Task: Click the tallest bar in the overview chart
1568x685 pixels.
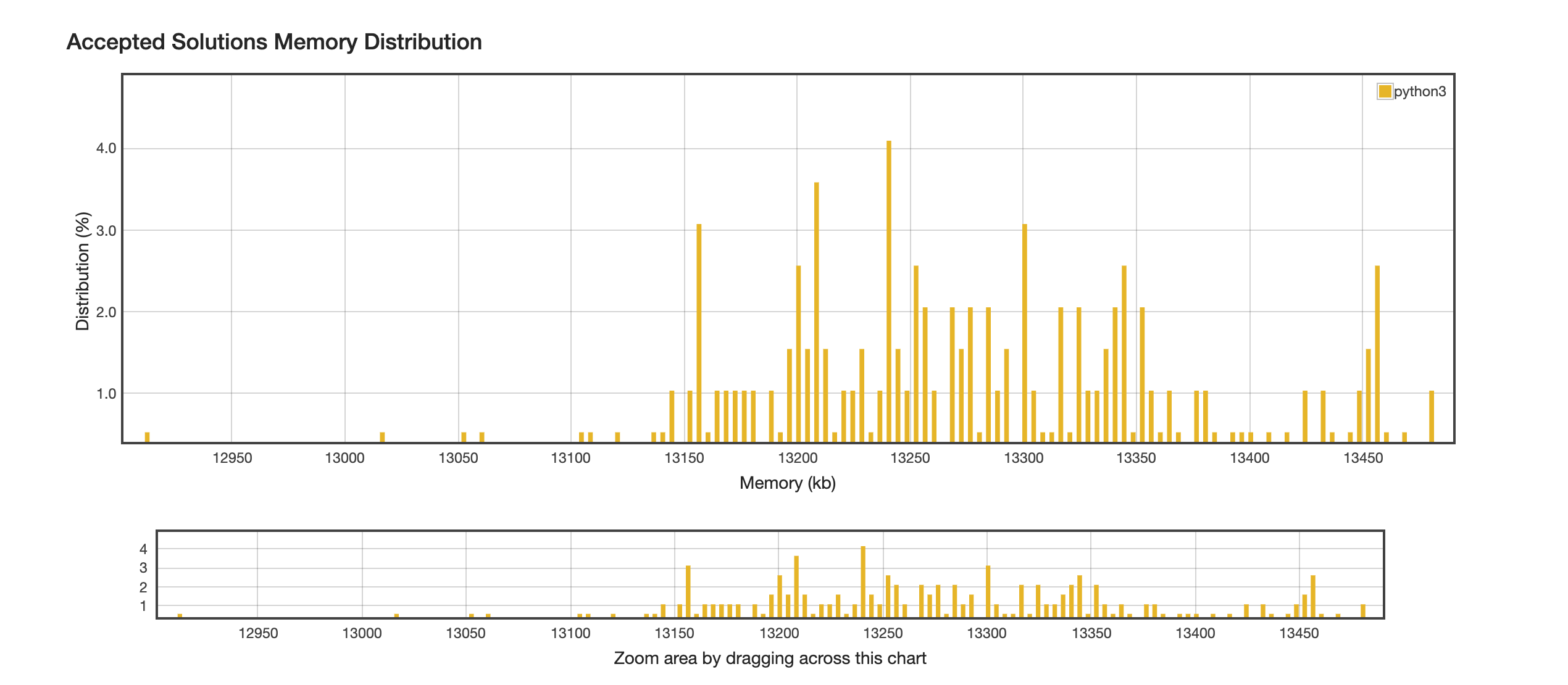Action: [863, 581]
